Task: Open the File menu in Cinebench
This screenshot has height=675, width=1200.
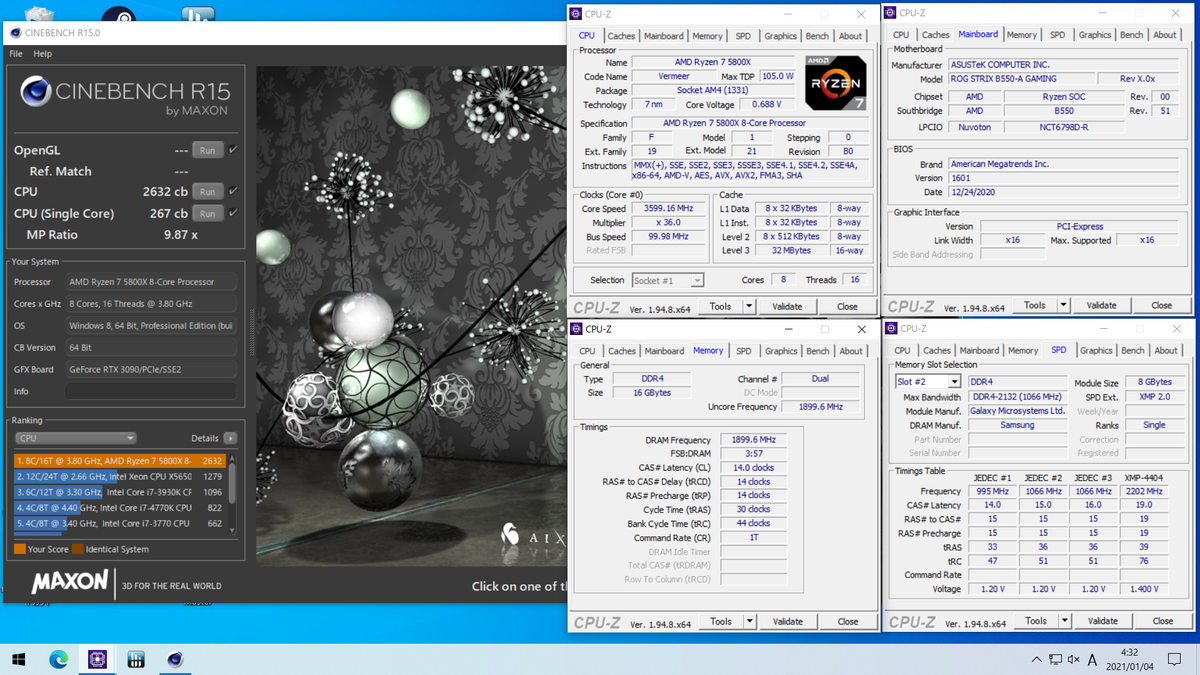Action: pyautogui.click(x=16, y=53)
